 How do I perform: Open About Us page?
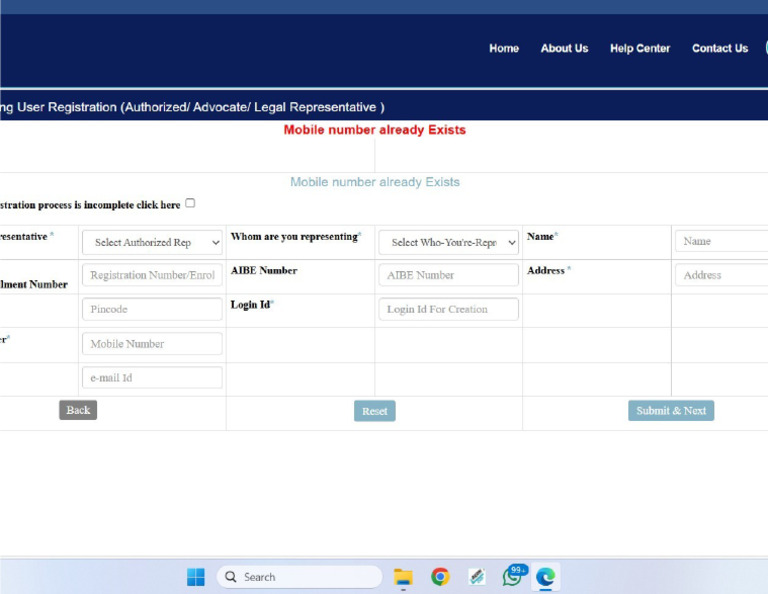pos(564,48)
